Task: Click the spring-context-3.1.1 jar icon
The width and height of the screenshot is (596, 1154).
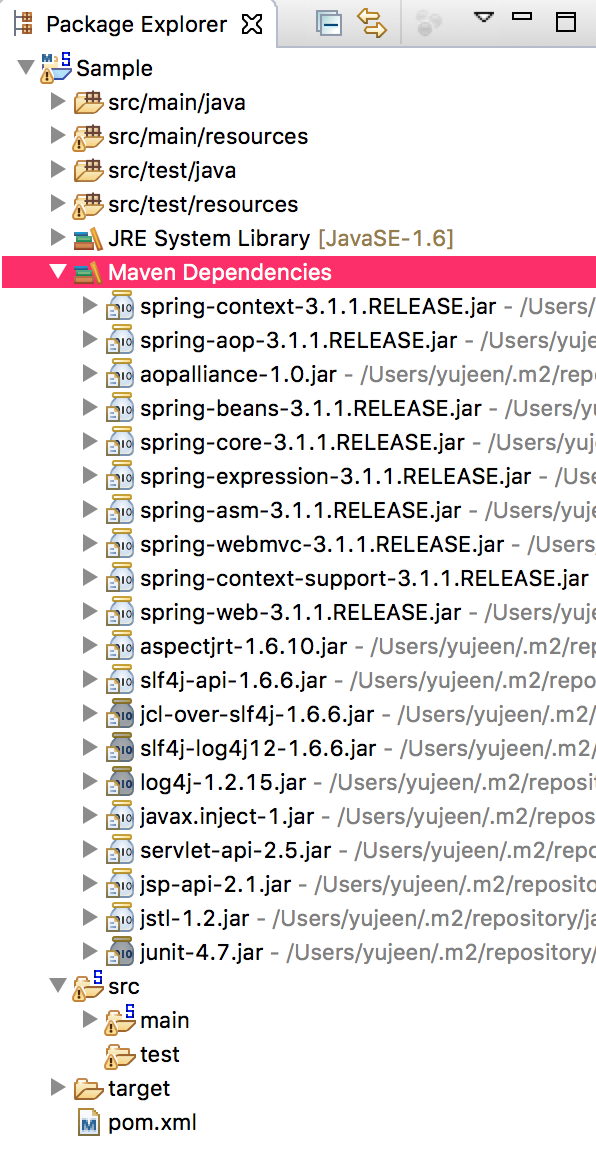Action: (x=119, y=306)
